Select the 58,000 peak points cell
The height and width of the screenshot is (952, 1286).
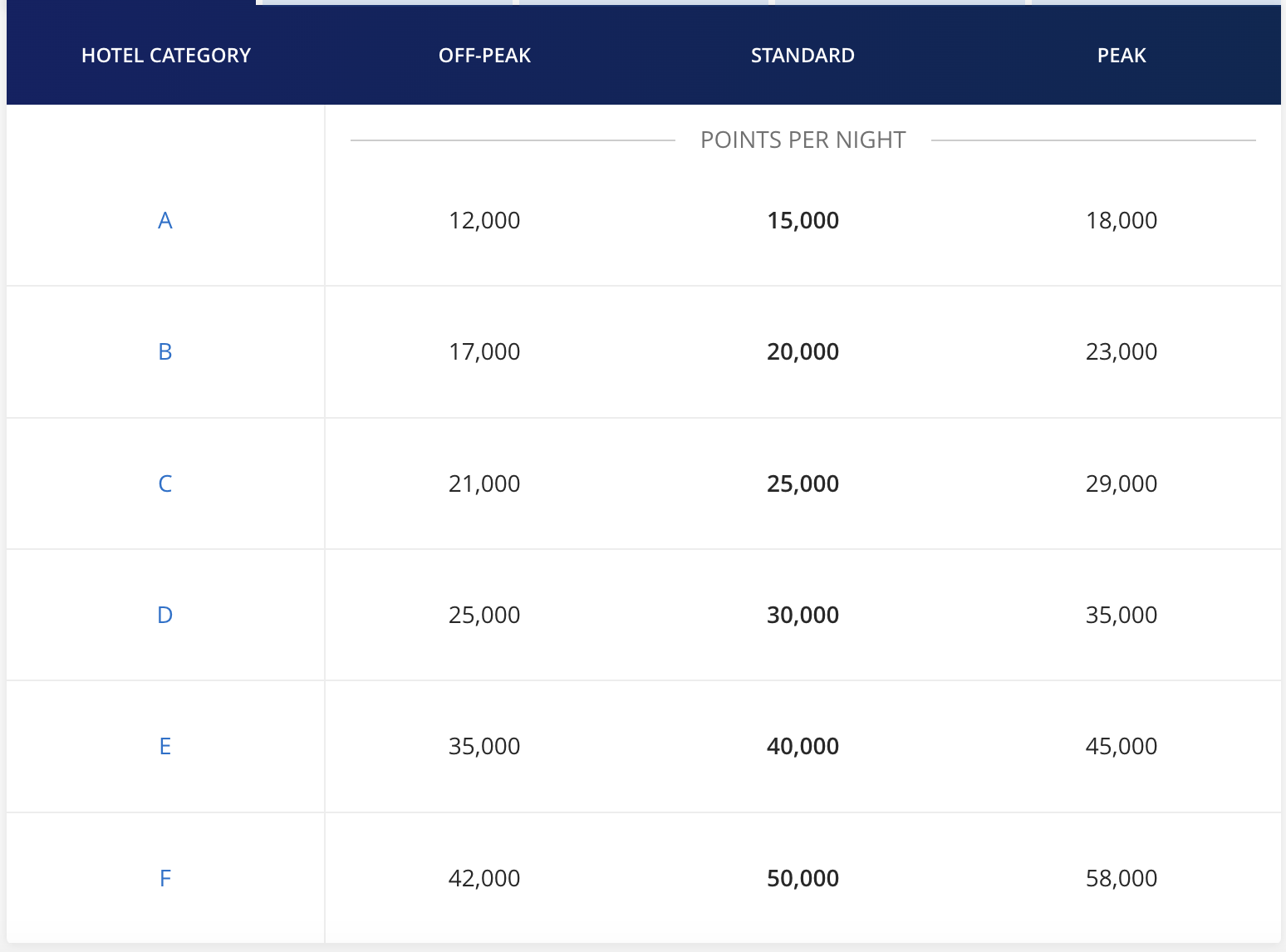pyautogui.click(x=1122, y=878)
